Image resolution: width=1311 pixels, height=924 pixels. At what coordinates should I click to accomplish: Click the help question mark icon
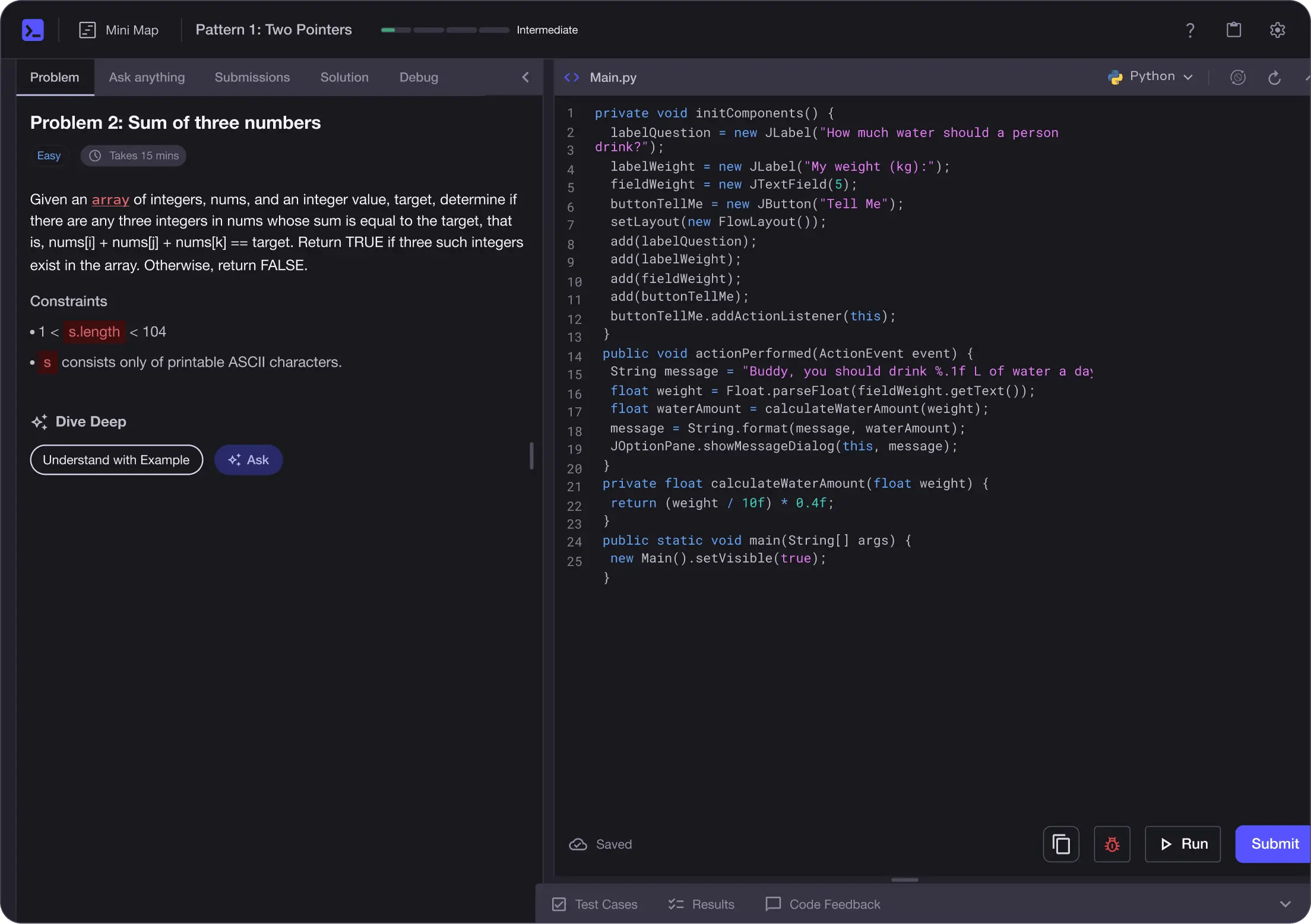click(x=1190, y=30)
